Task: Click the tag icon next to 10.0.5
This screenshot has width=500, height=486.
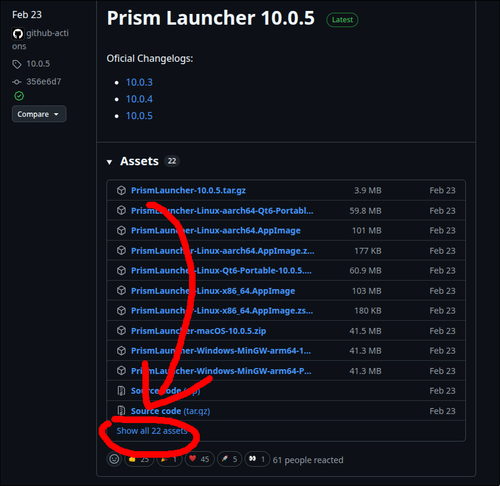Action: 17,64
